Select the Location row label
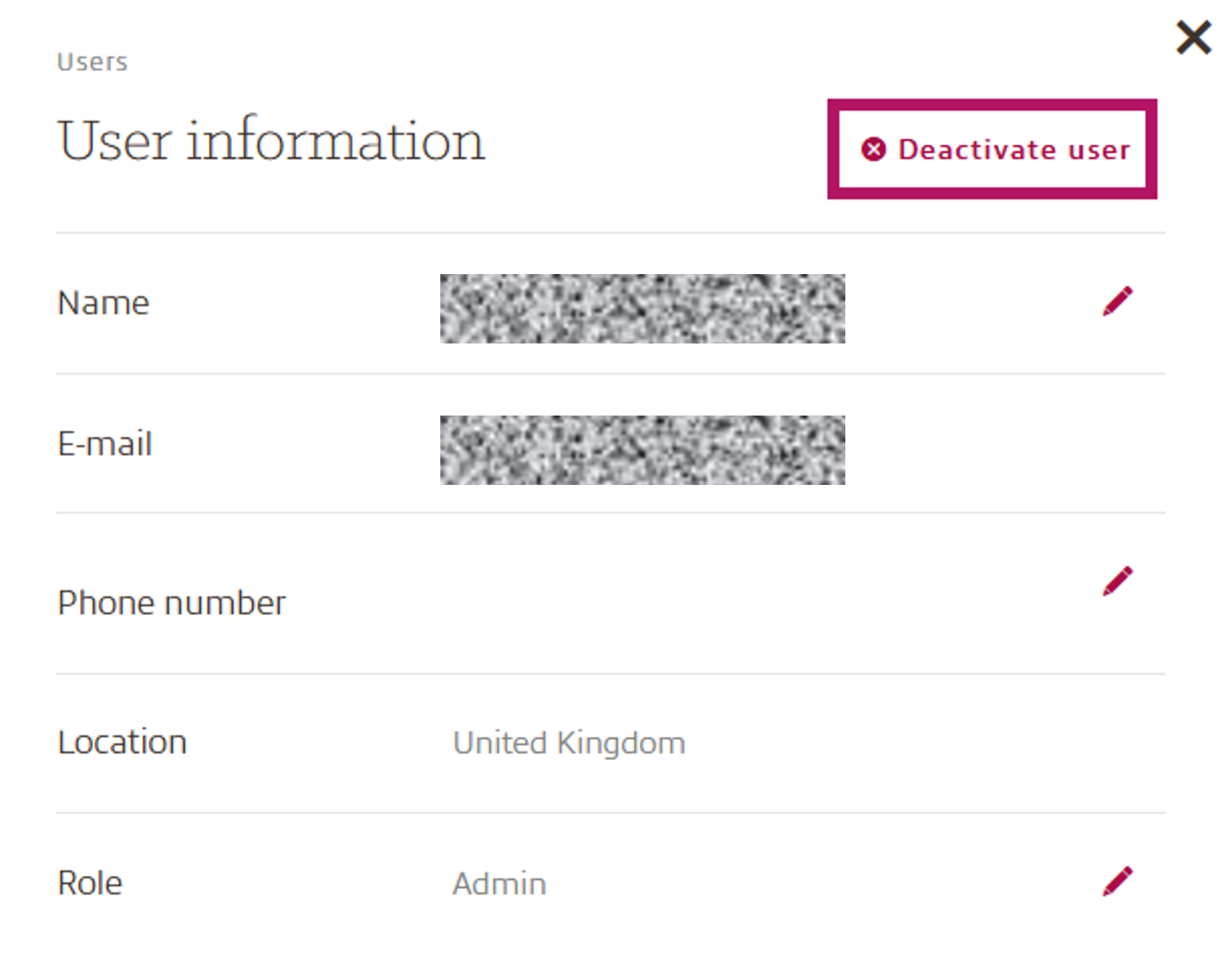This screenshot has width=1232, height=969. (x=122, y=741)
